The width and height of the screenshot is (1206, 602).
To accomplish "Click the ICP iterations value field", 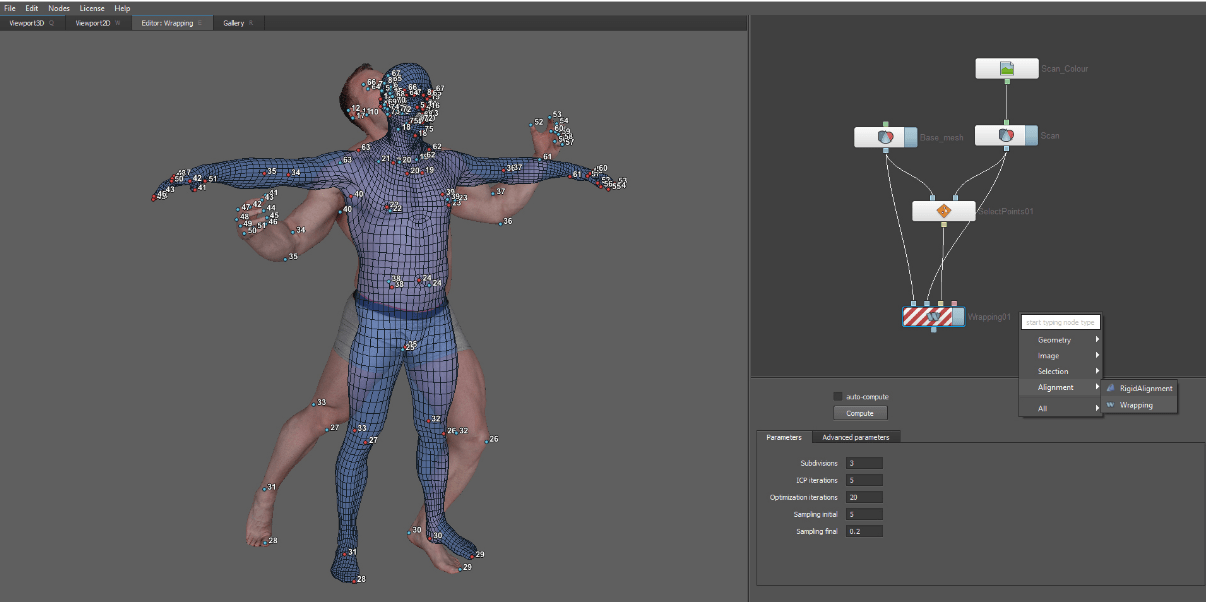I will pos(864,480).
